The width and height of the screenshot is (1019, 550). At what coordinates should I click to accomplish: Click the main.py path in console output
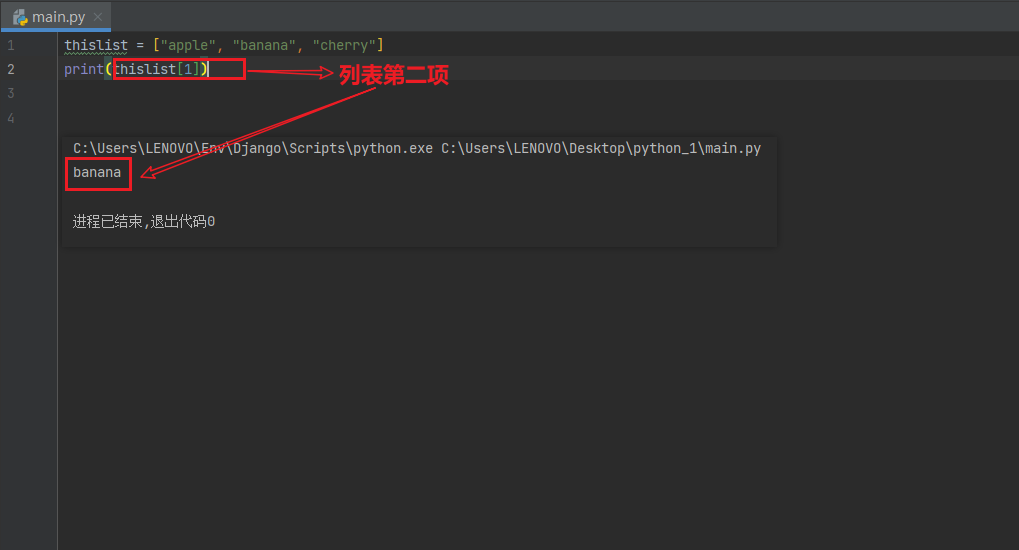coord(601,148)
